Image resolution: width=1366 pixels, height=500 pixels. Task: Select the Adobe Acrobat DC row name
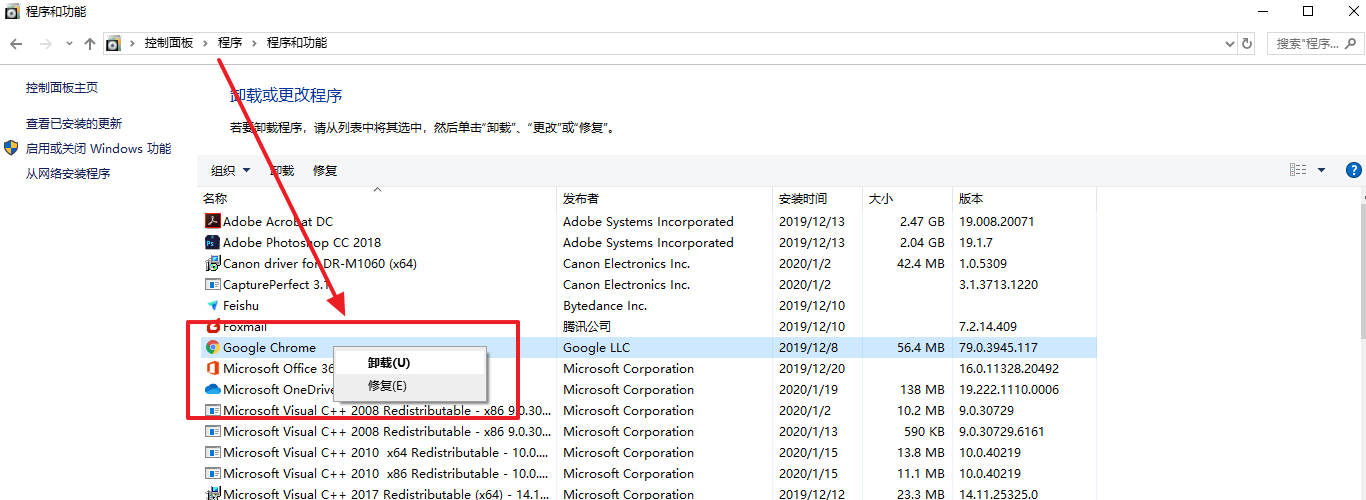coord(278,222)
